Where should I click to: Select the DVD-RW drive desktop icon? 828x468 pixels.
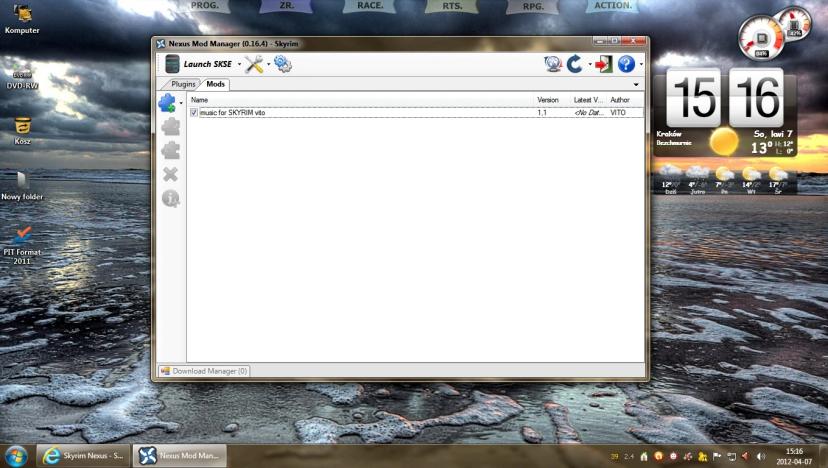point(22,78)
